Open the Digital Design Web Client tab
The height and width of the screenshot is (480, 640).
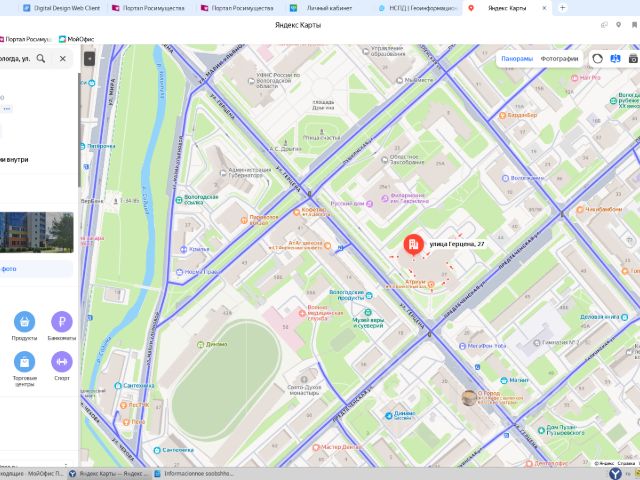[62, 8]
